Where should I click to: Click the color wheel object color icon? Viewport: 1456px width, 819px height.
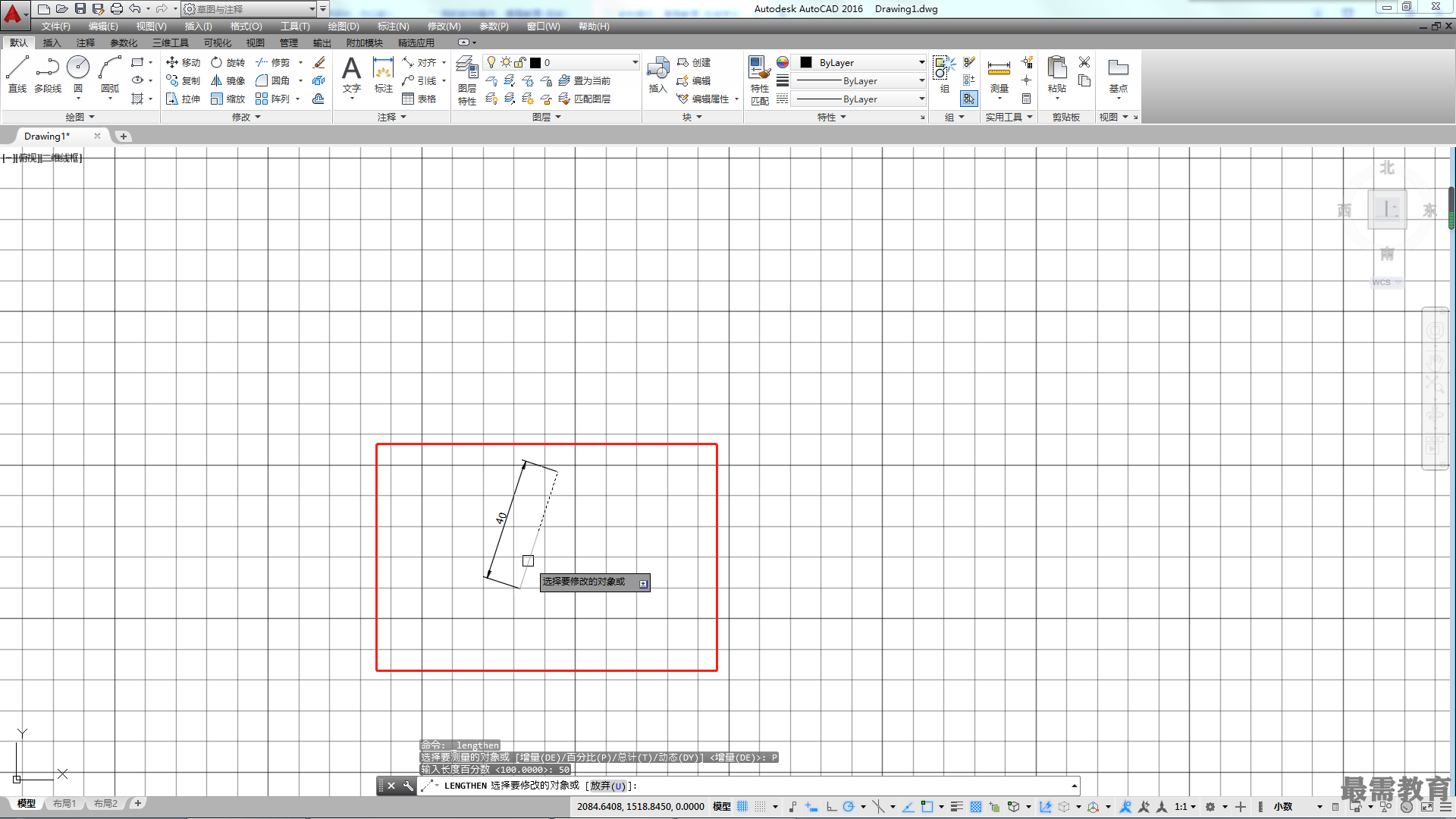coord(783,62)
